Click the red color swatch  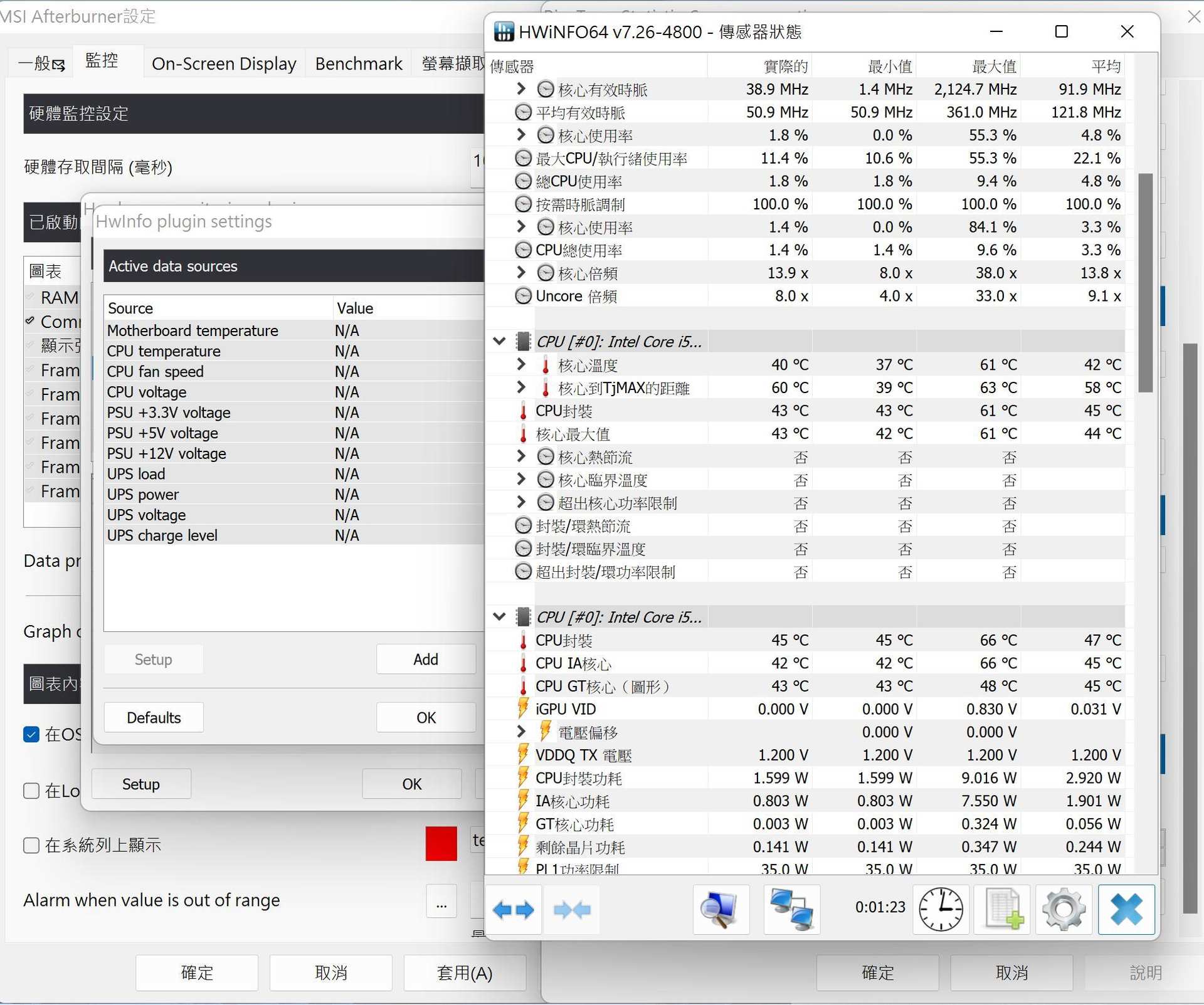coord(441,844)
